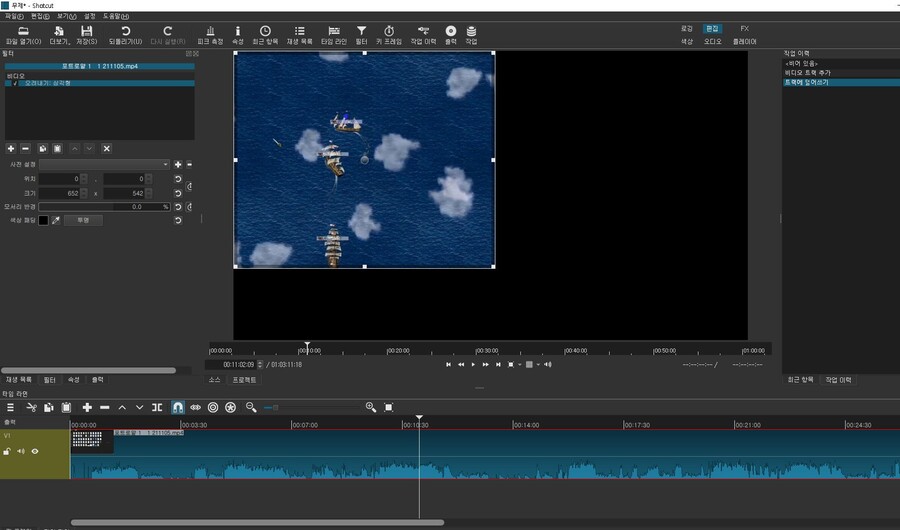
Task: Lock the V1 track
Action: [7, 451]
